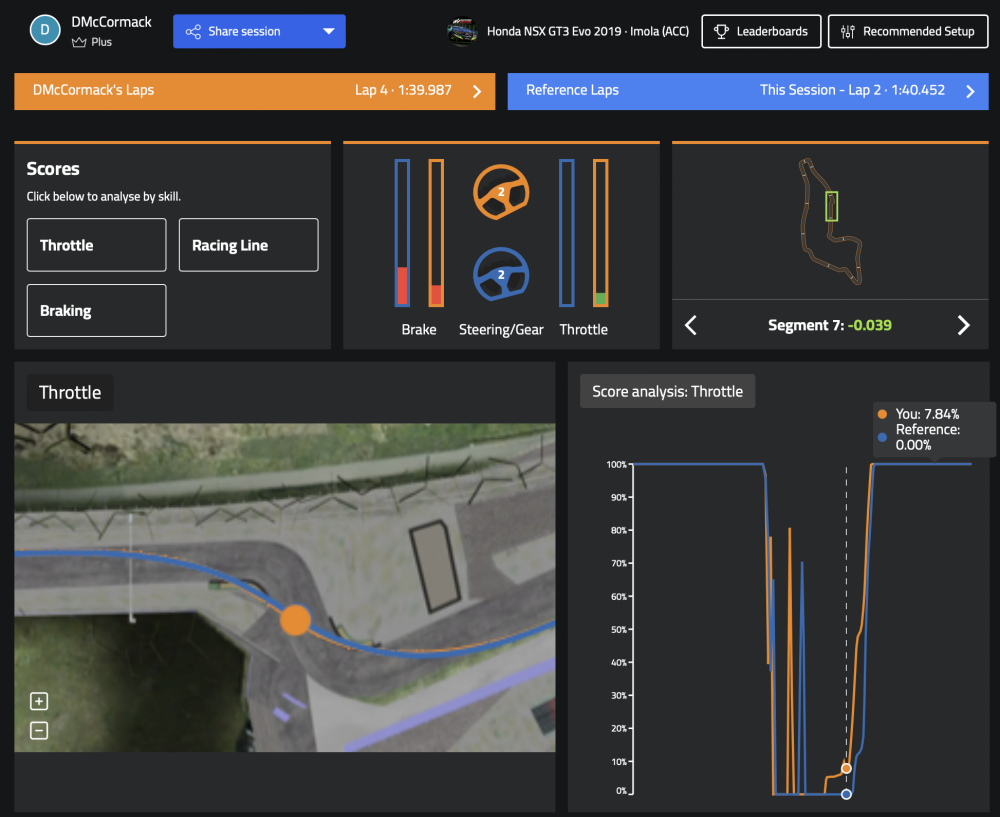Click the Throttle map panel title
This screenshot has height=817, width=1000.
(x=70, y=392)
